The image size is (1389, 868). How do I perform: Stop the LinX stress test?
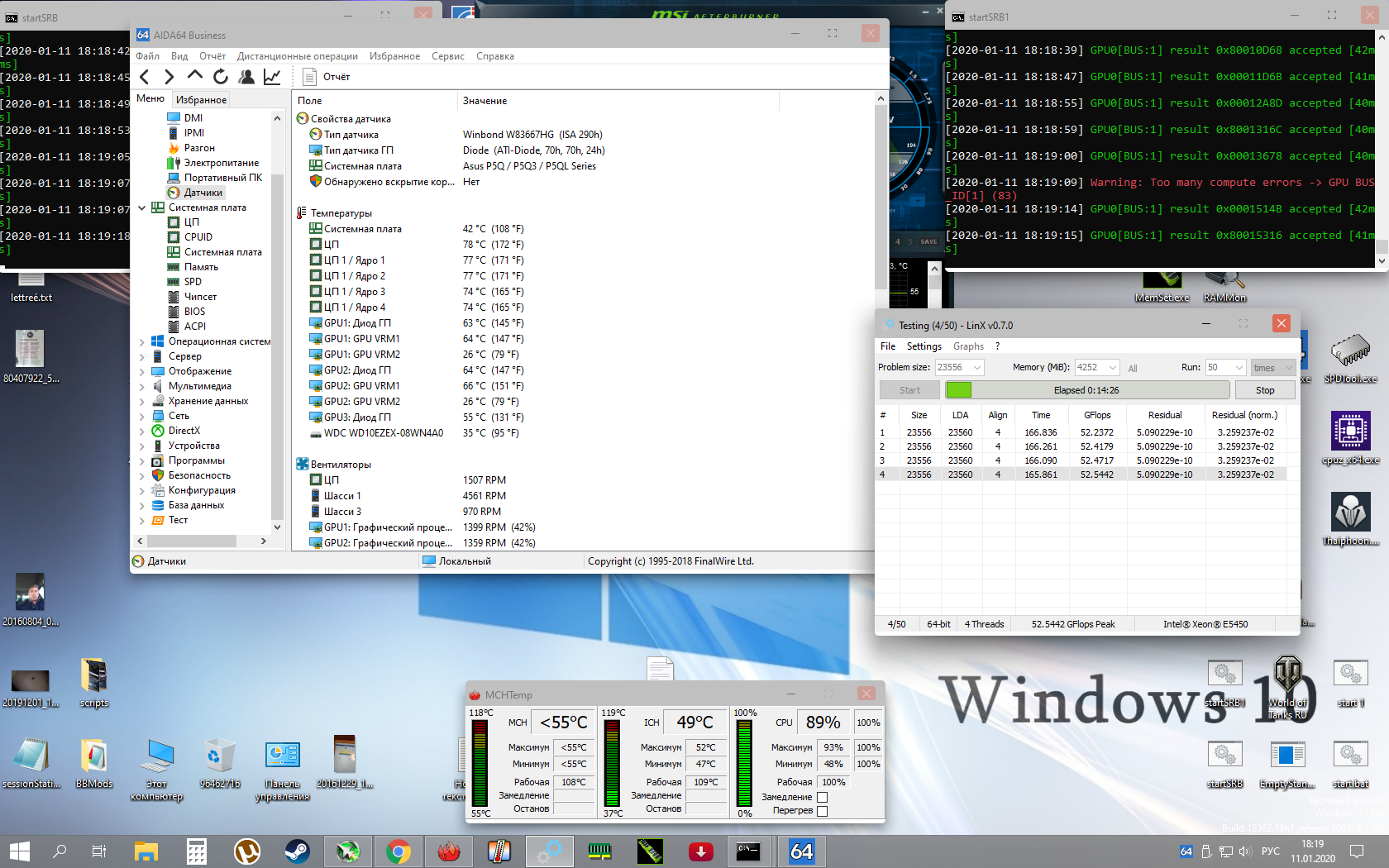click(1265, 390)
